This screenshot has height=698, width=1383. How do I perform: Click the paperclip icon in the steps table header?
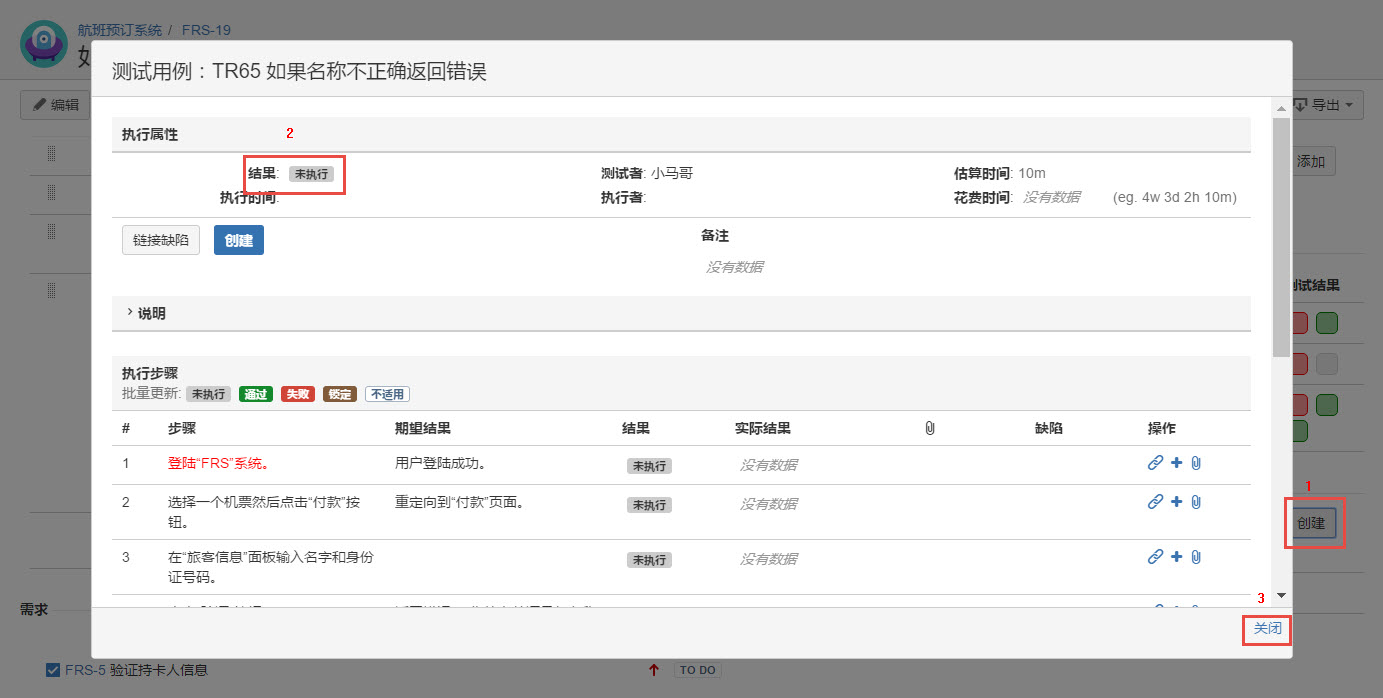tap(929, 428)
